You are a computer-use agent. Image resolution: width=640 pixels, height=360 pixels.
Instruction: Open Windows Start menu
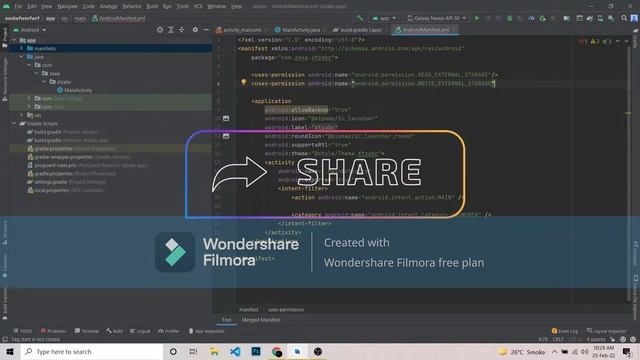click(x=10, y=351)
